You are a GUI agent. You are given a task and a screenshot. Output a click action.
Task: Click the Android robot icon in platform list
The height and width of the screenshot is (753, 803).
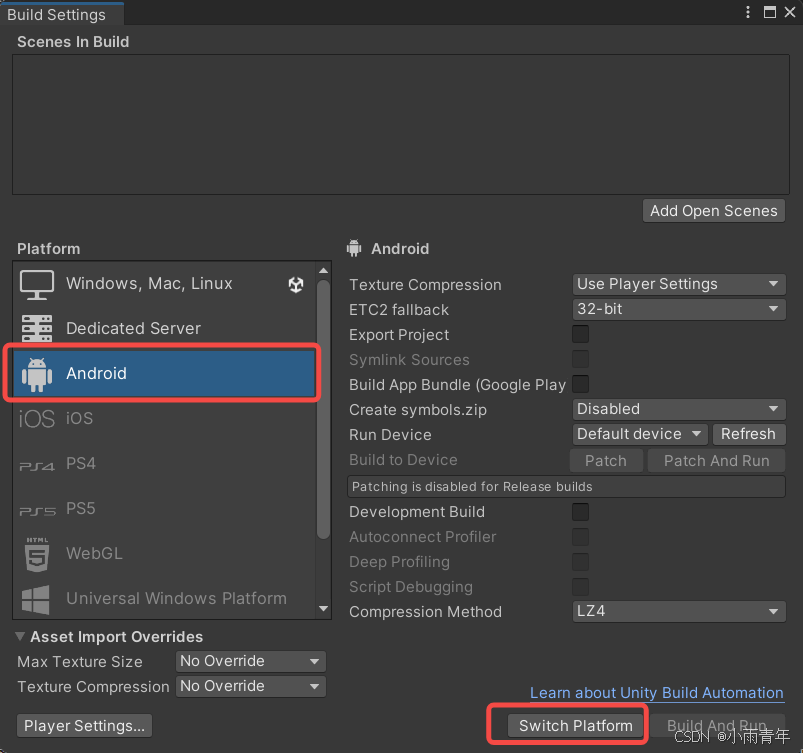[x=37, y=374]
